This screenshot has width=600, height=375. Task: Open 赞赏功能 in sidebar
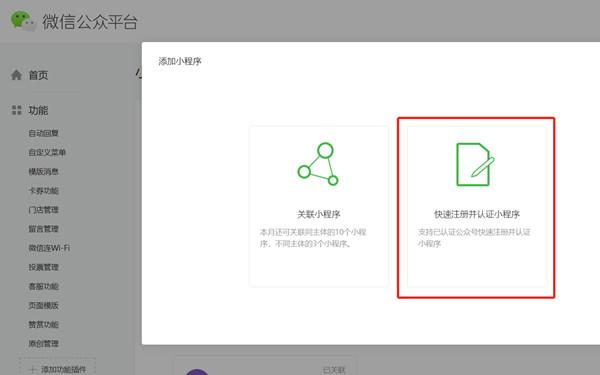point(44,324)
